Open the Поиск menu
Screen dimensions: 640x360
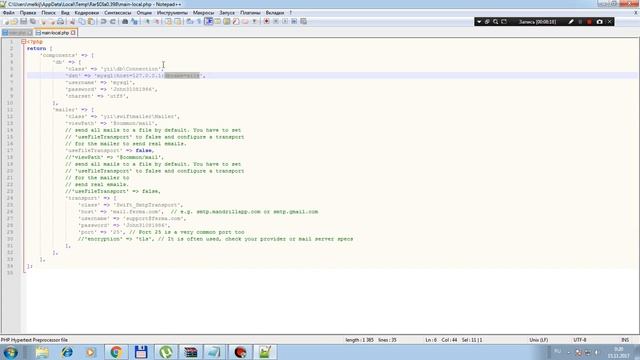(x=48, y=13)
